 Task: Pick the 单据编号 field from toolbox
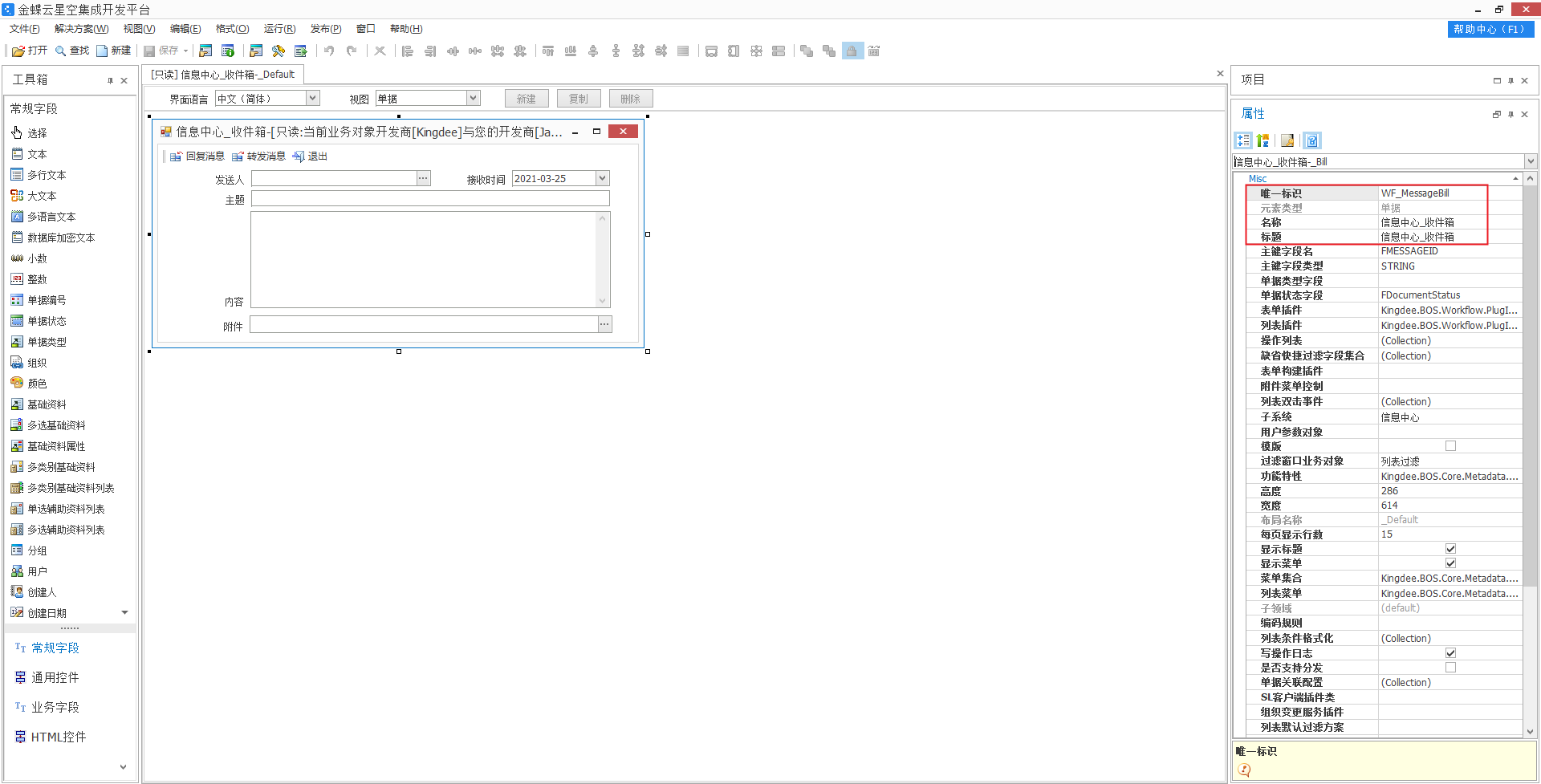coord(39,300)
